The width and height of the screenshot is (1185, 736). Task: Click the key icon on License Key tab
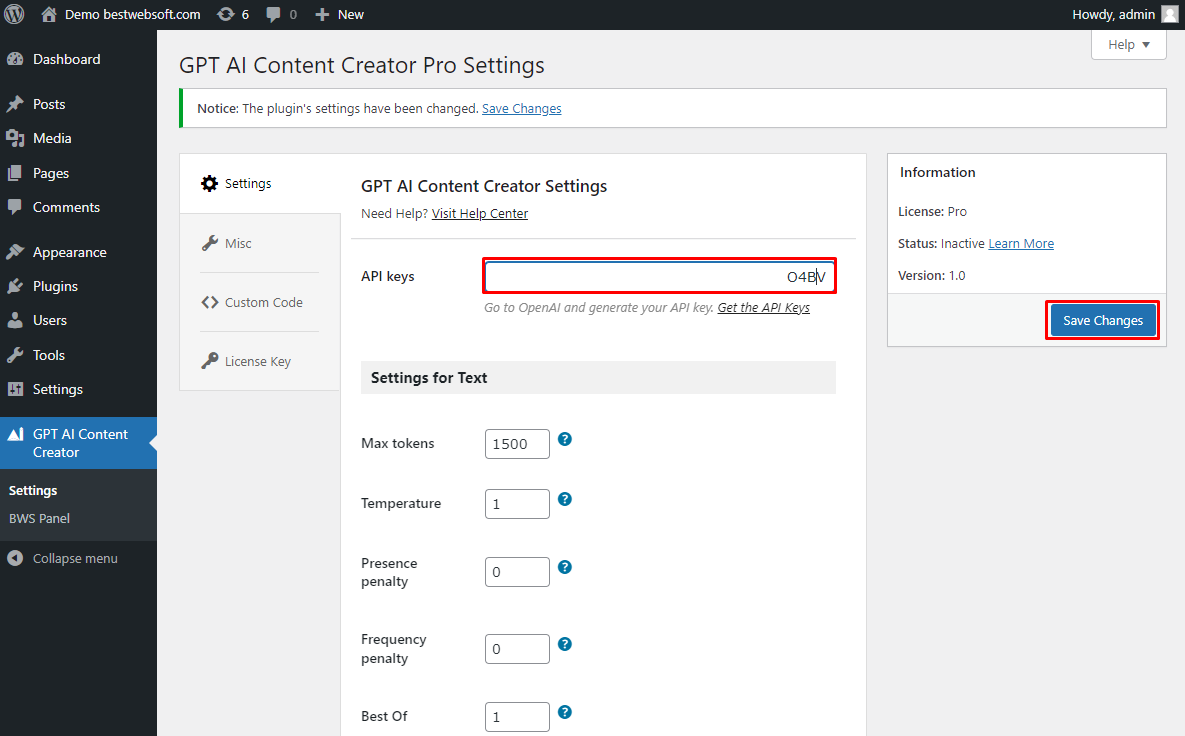tap(209, 361)
